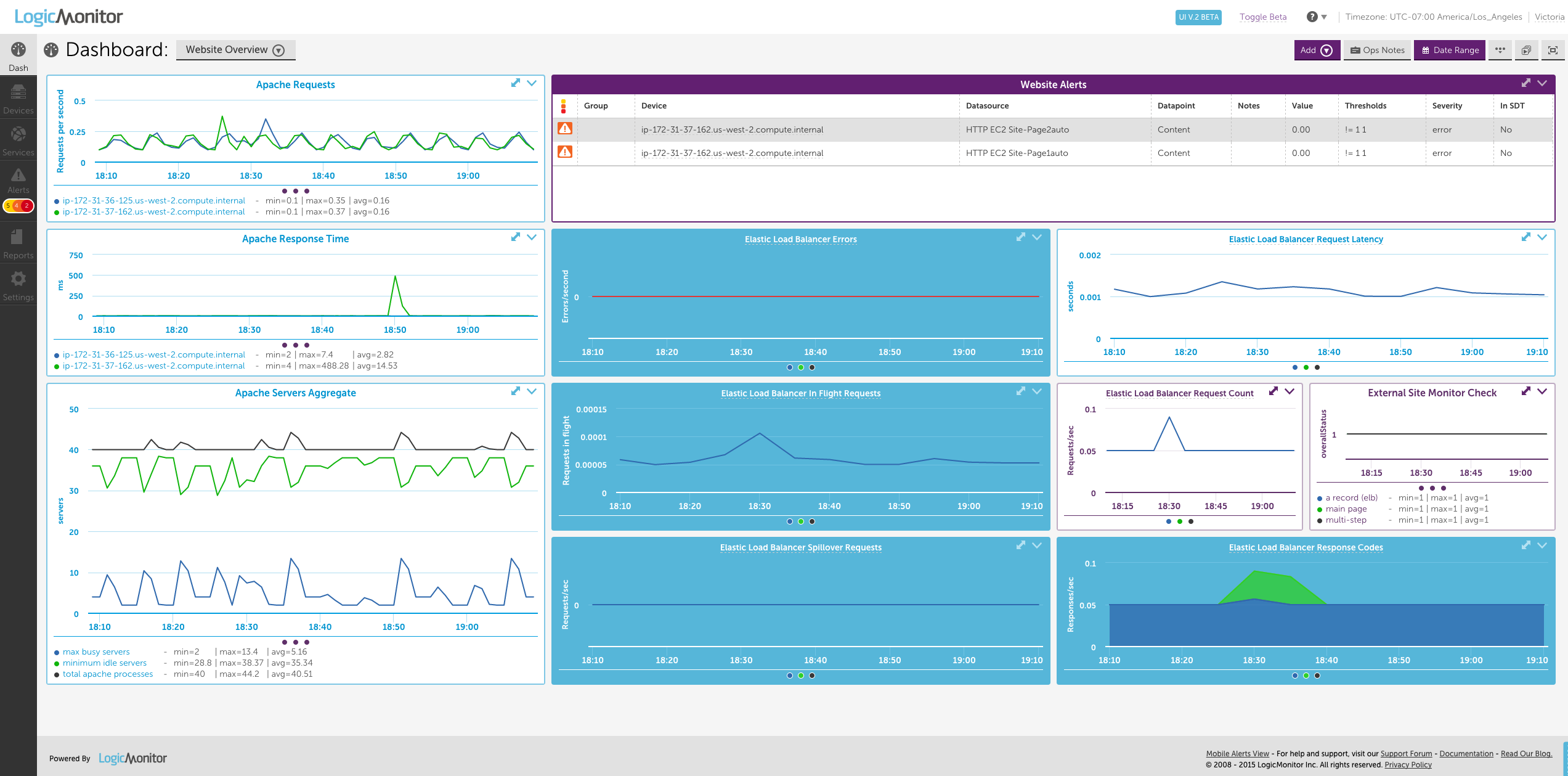Open the Apache Requests widget chevron menu
Screen dimensions: 1568x776
point(532,83)
